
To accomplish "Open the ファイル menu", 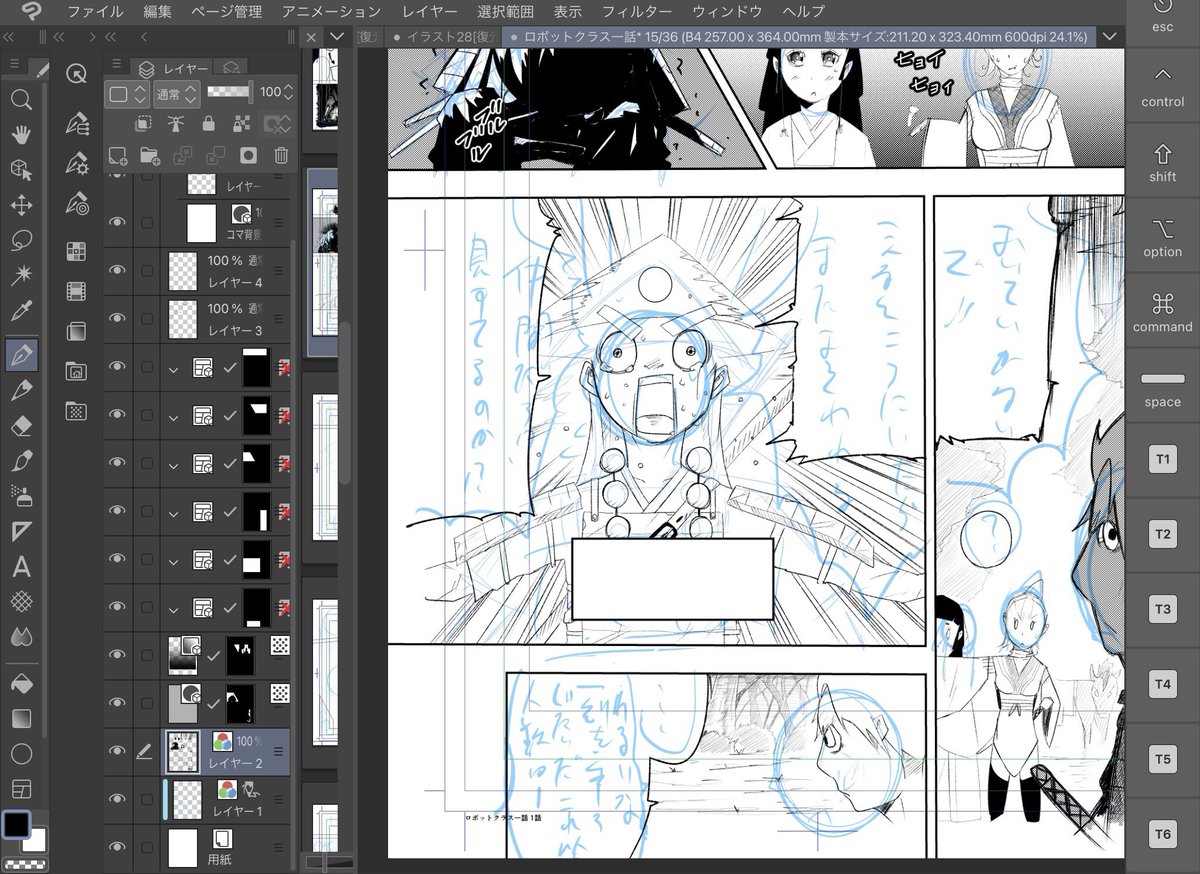I will click(x=95, y=12).
